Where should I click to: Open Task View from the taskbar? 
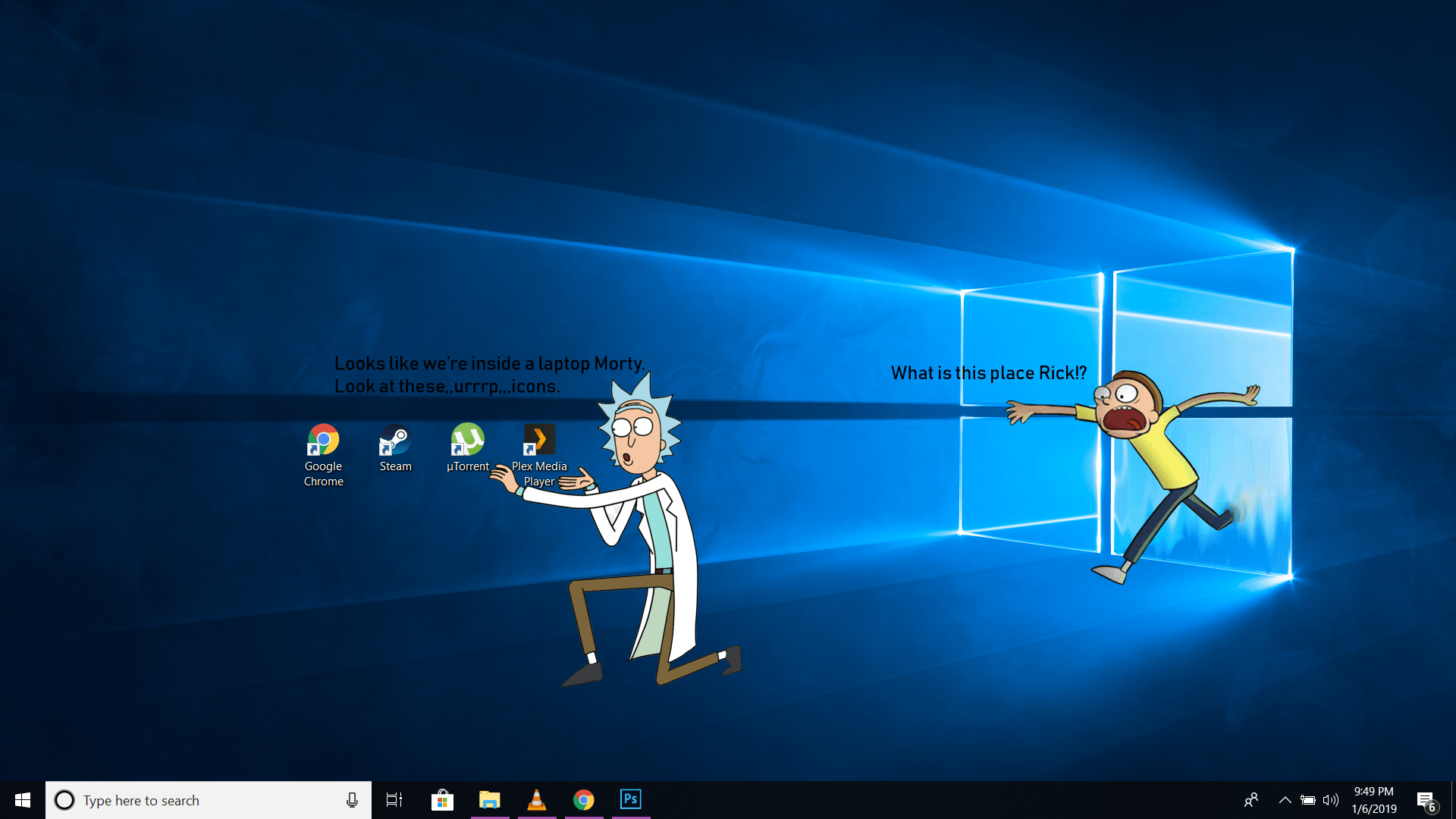[x=394, y=800]
